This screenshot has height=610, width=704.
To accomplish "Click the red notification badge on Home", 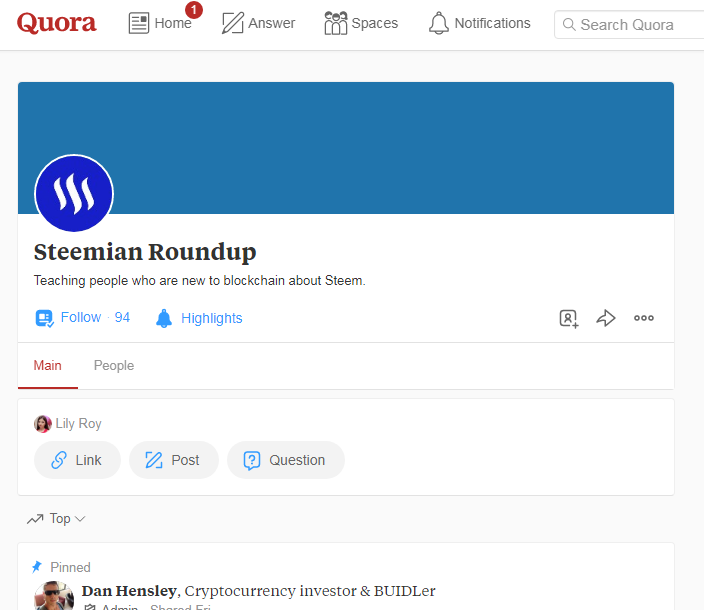I will click(194, 10).
